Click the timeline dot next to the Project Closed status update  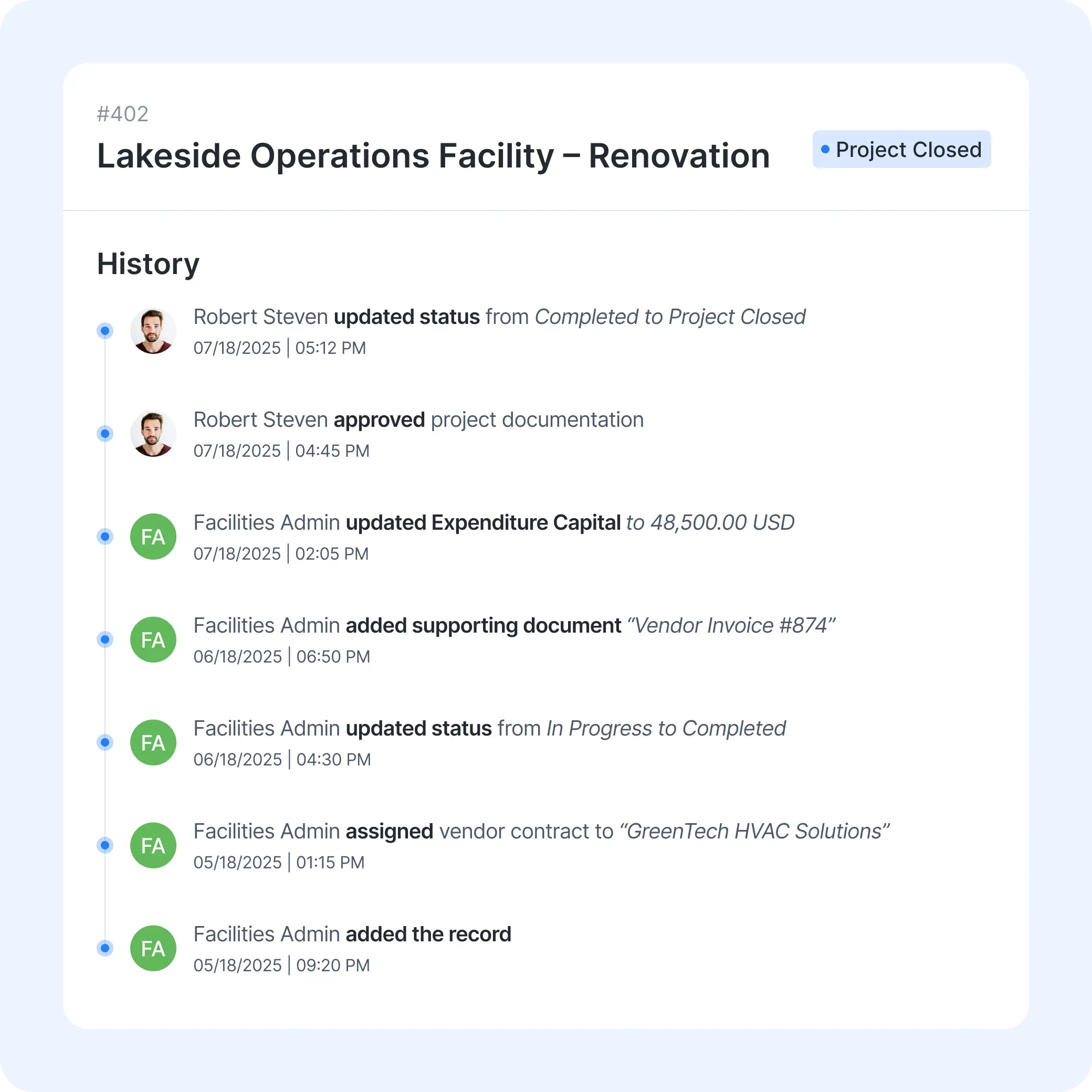coord(104,331)
